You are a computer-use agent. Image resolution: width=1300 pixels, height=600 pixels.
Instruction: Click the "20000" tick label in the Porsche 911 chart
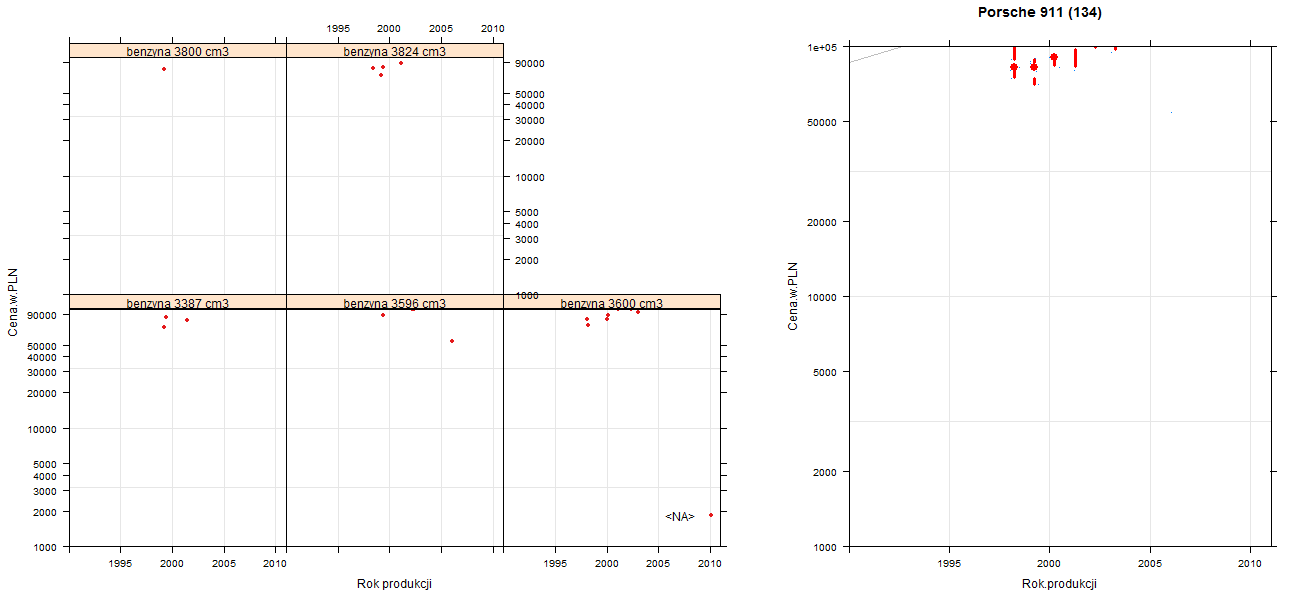coord(824,222)
